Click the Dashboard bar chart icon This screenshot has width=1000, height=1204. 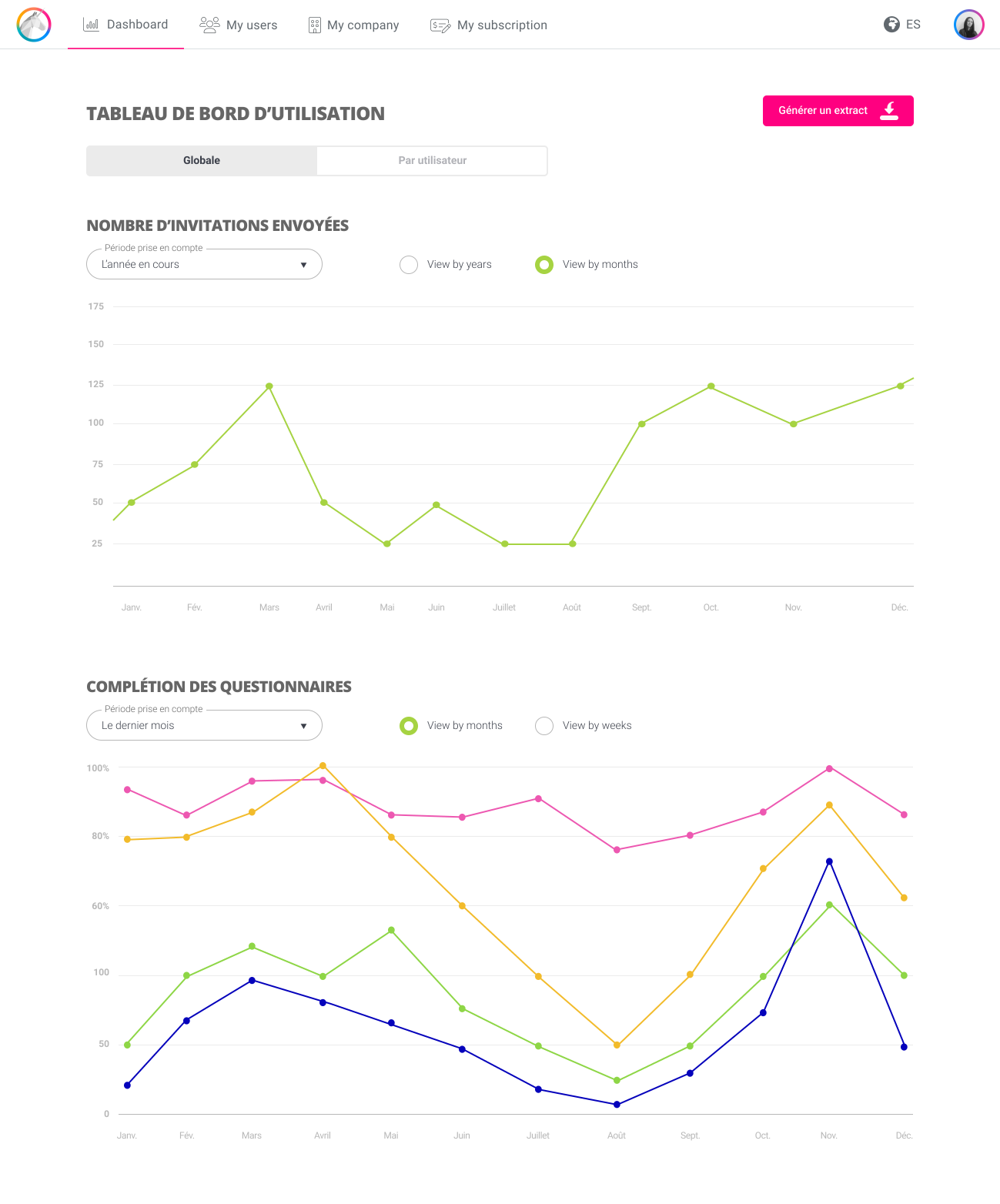coord(91,25)
